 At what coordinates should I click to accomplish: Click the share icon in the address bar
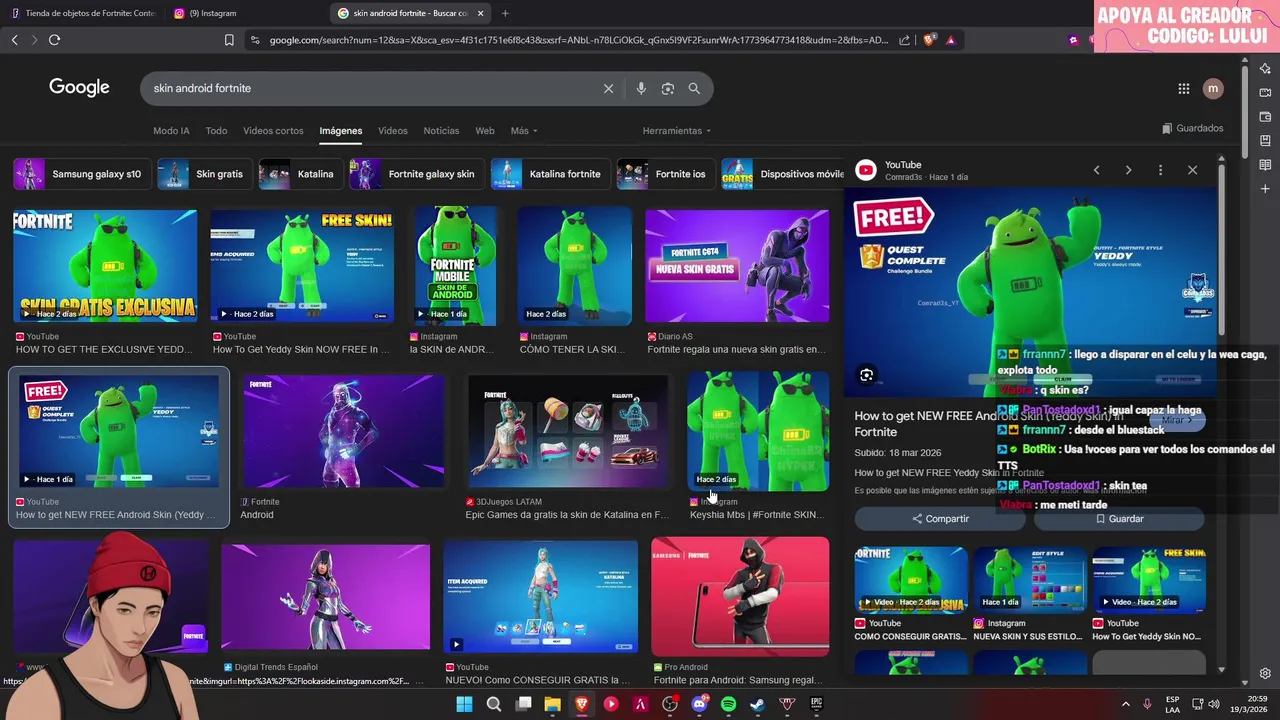click(x=904, y=40)
